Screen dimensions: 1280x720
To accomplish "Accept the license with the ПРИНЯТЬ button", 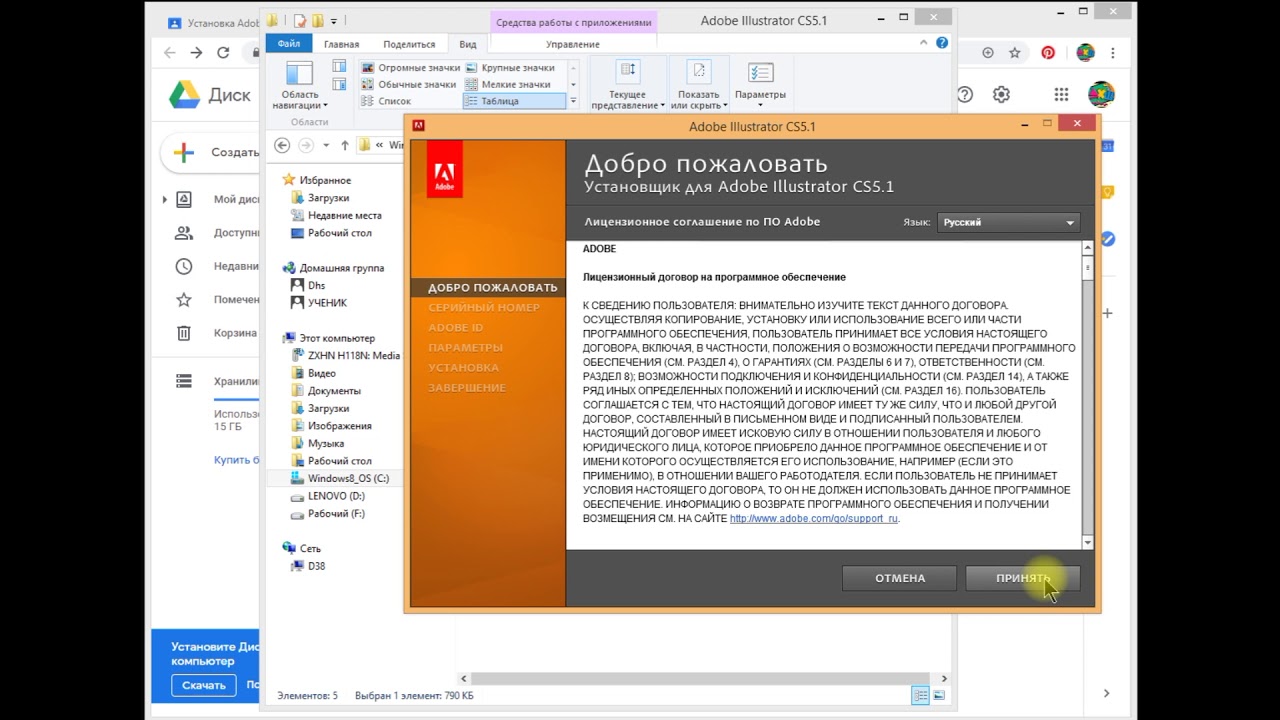I will tap(1022, 578).
